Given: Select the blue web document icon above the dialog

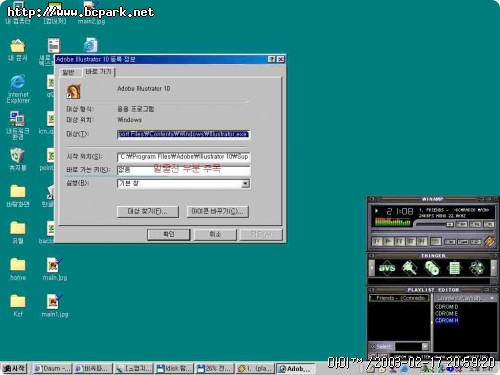Looking at the screenshot, I should coord(90,45).
